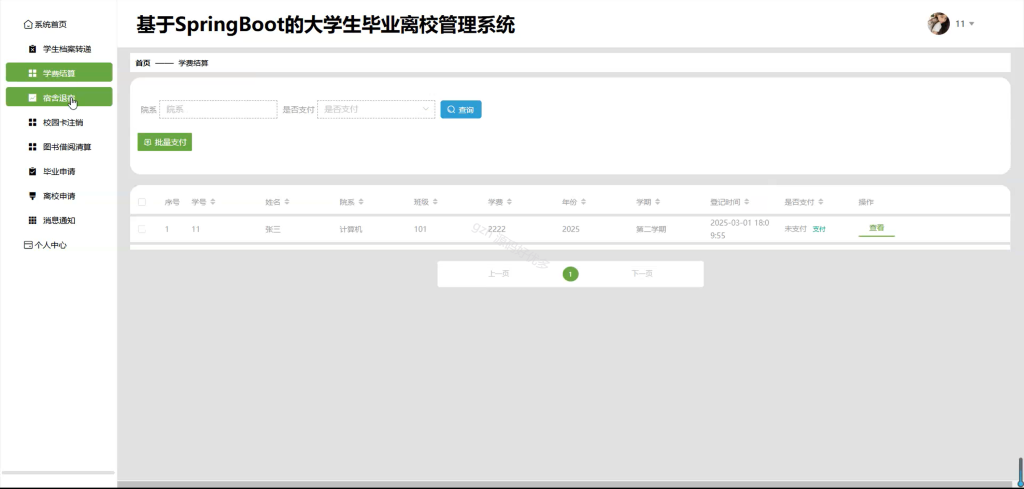The image size is (1024, 489).
Task: Sort table by 班级 column arrows
Action: (x=435, y=202)
